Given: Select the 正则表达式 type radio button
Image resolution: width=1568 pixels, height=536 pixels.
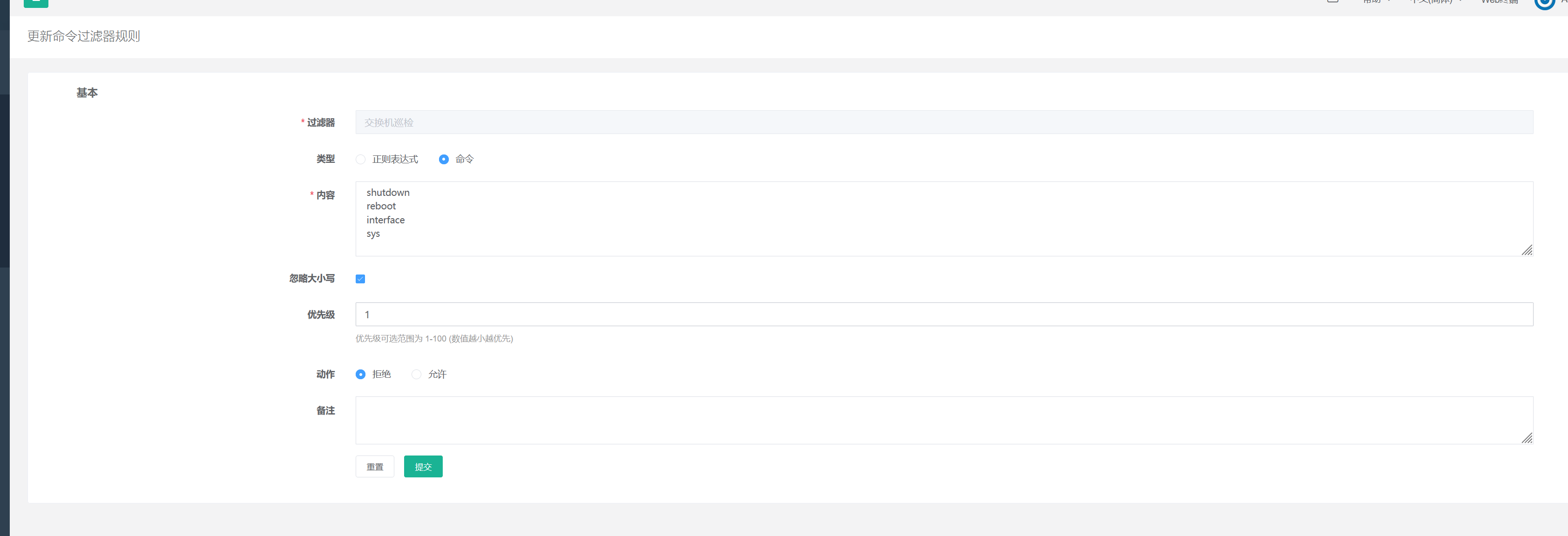Looking at the screenshot, I should [360, 159].
